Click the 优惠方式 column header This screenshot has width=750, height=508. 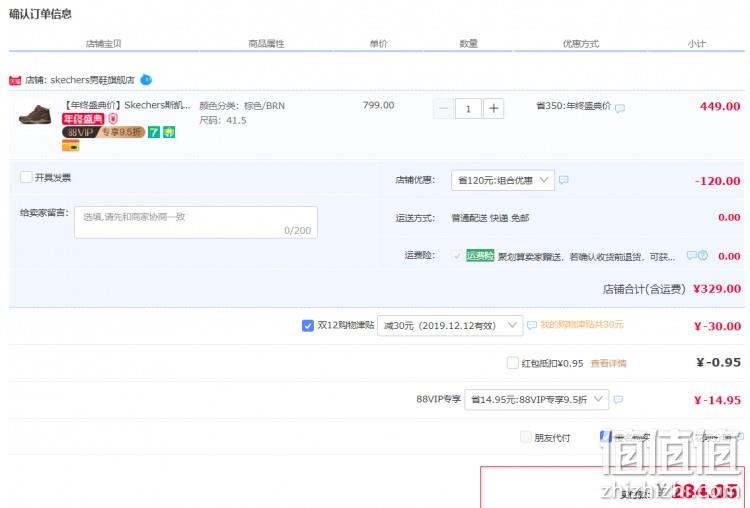[x=581, y=44]
